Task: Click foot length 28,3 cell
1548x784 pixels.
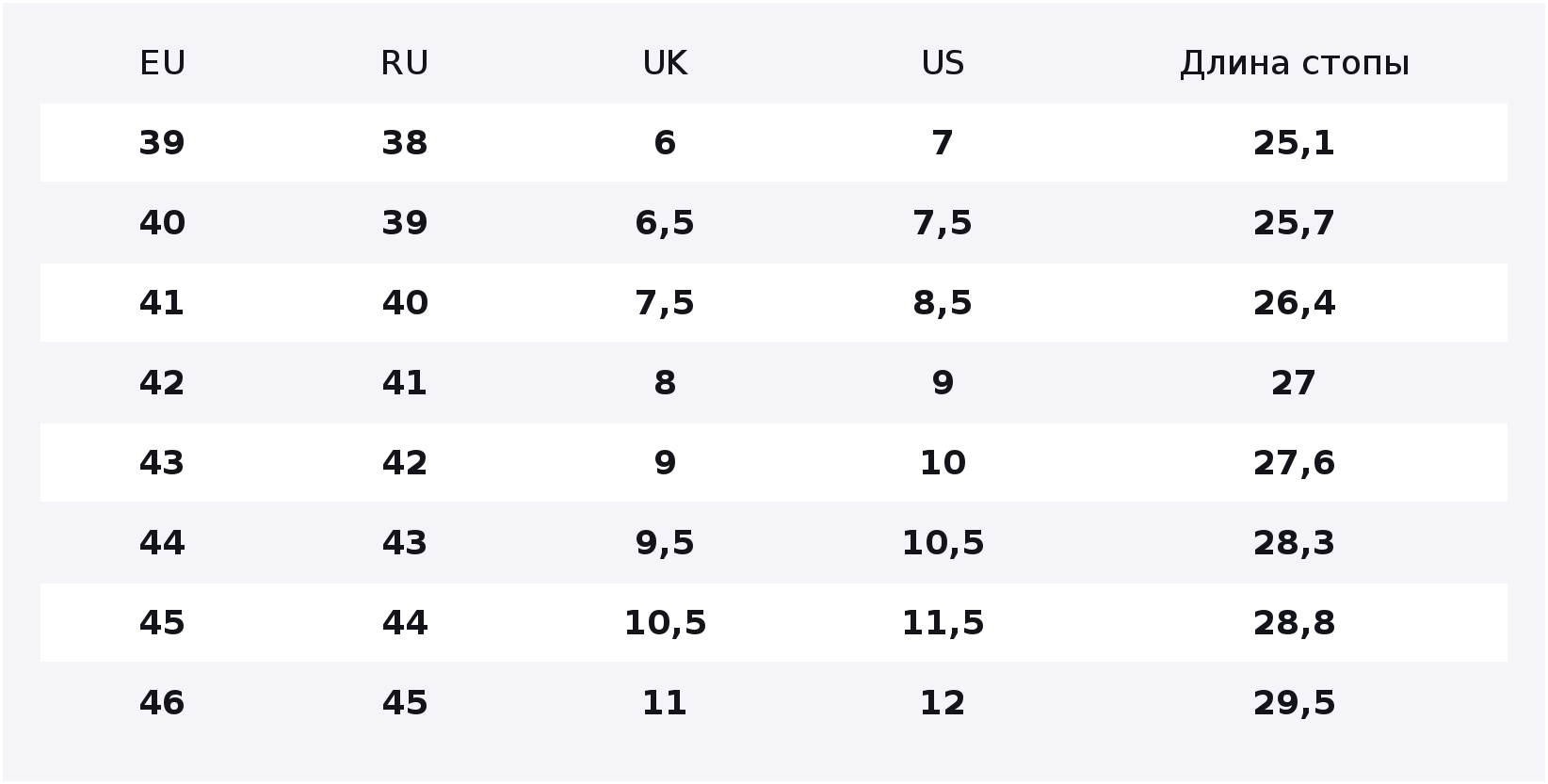Action: coord(1295,543)
